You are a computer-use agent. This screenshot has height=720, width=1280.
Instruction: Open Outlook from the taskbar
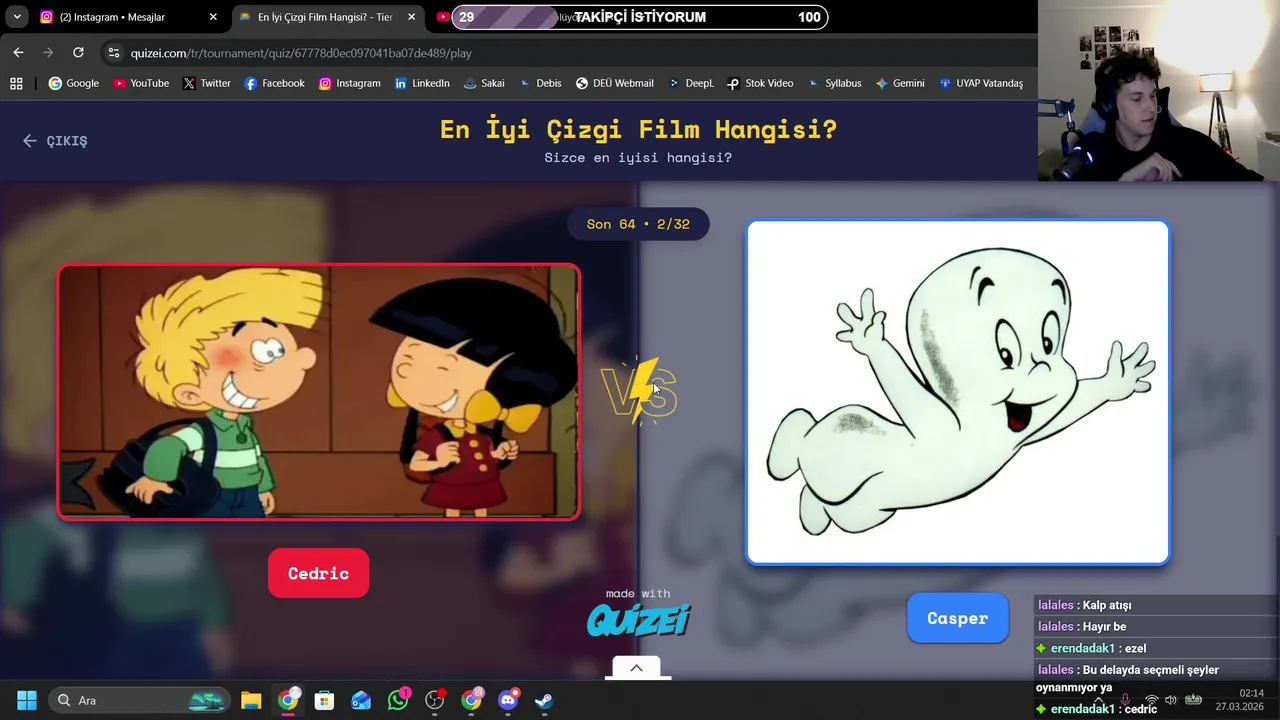361,700
